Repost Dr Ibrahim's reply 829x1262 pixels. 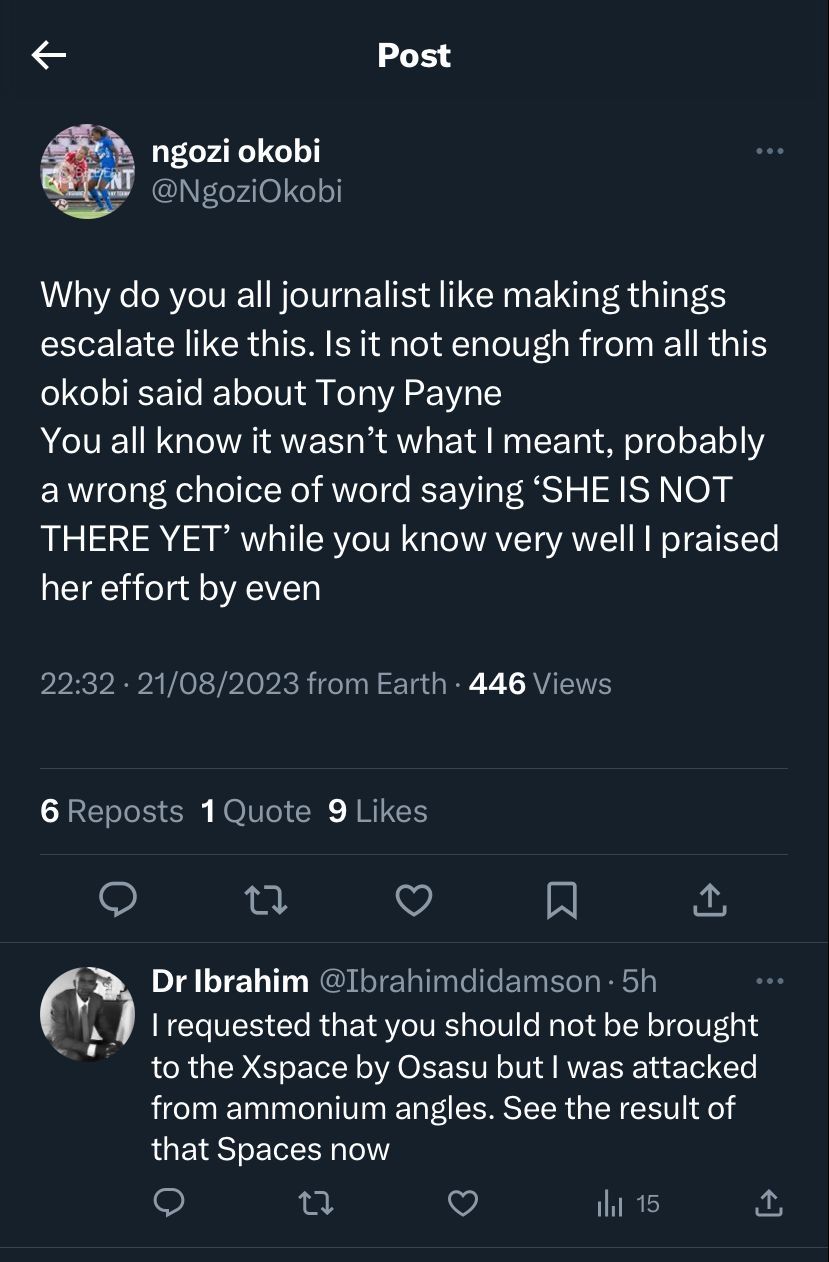(x=316, y=1204)
